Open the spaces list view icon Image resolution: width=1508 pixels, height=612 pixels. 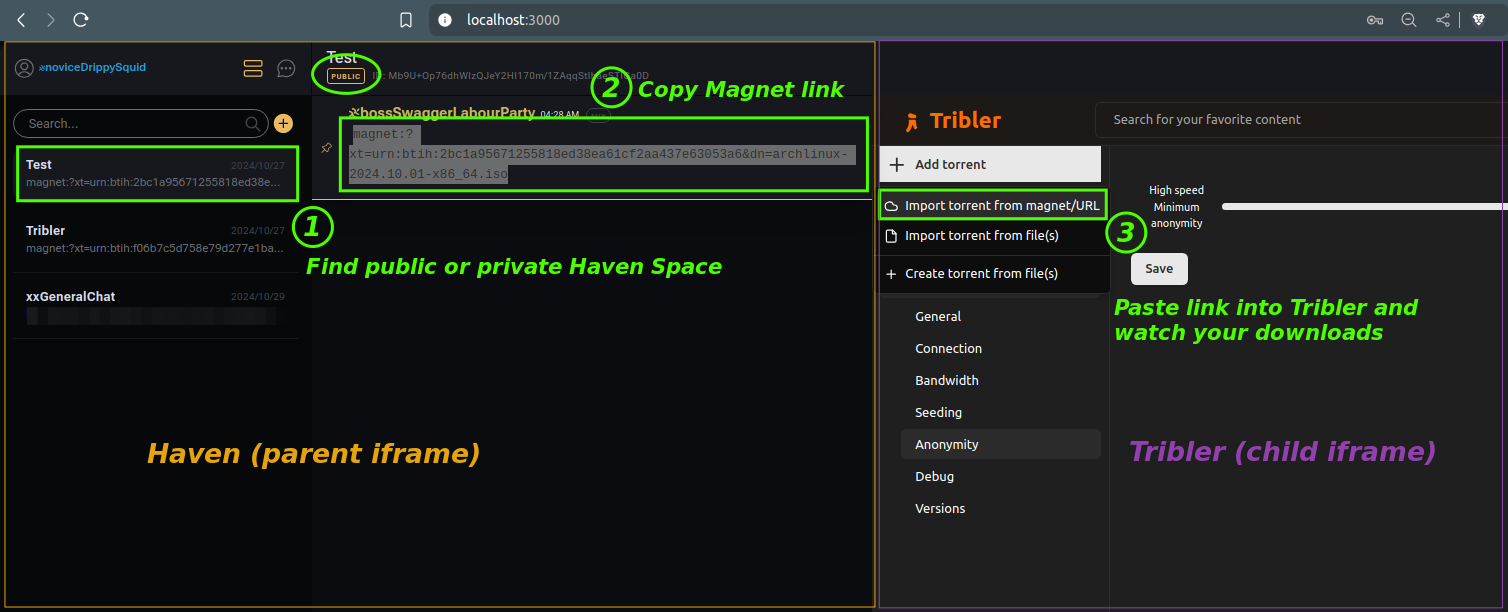pyautogui.click(x=253, y=68)
